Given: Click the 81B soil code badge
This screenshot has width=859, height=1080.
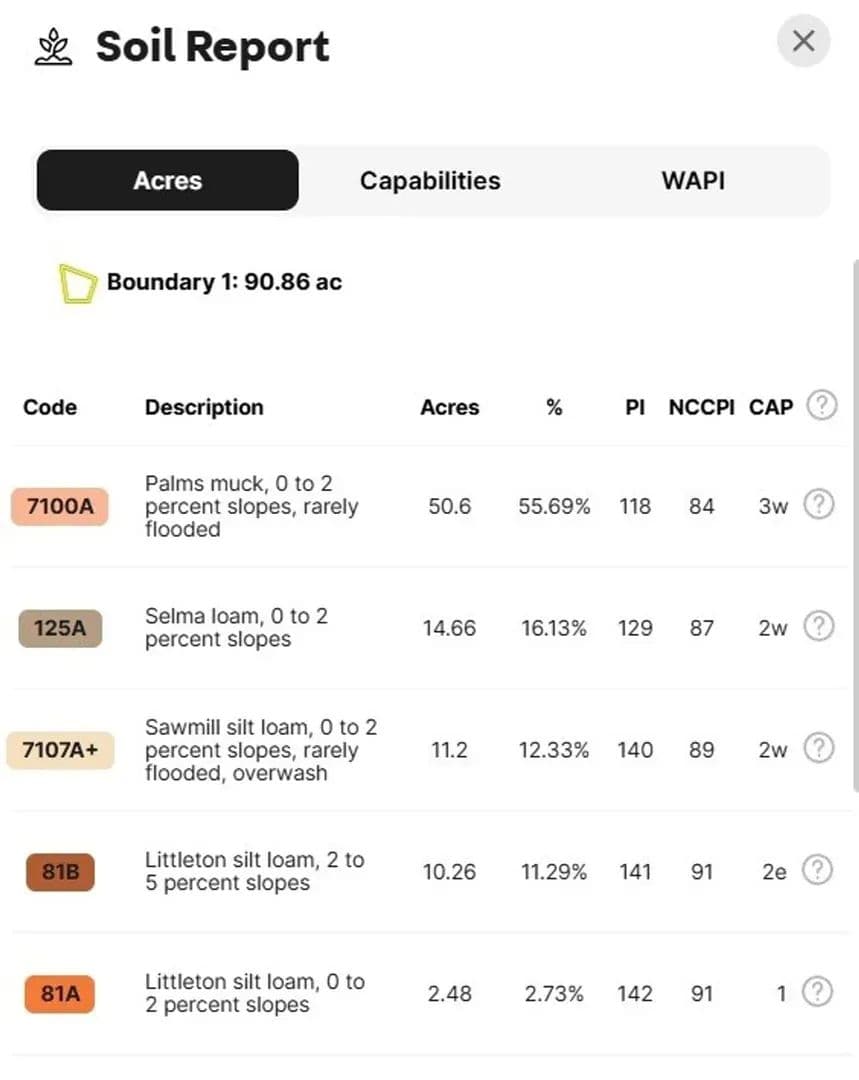Looking at the screenshot, I should [x=60, y=872].
